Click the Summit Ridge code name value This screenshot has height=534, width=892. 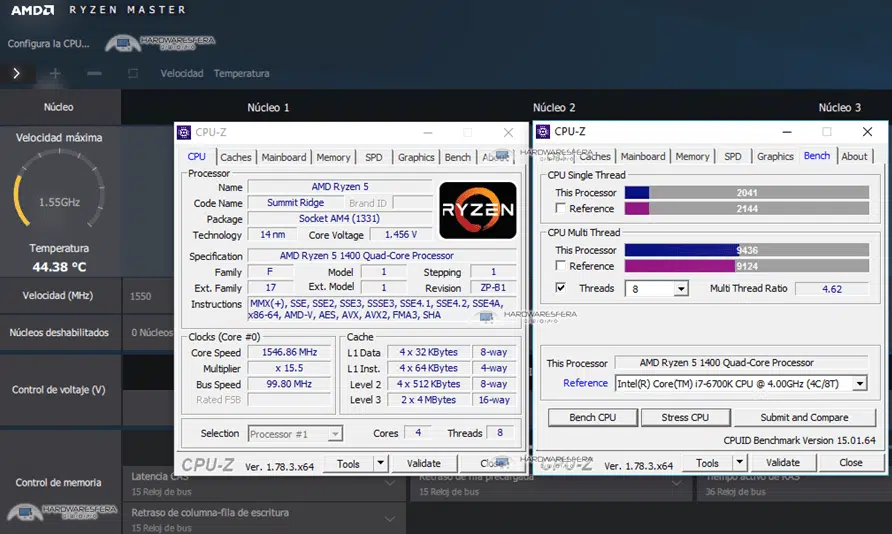tap(296, 202)
